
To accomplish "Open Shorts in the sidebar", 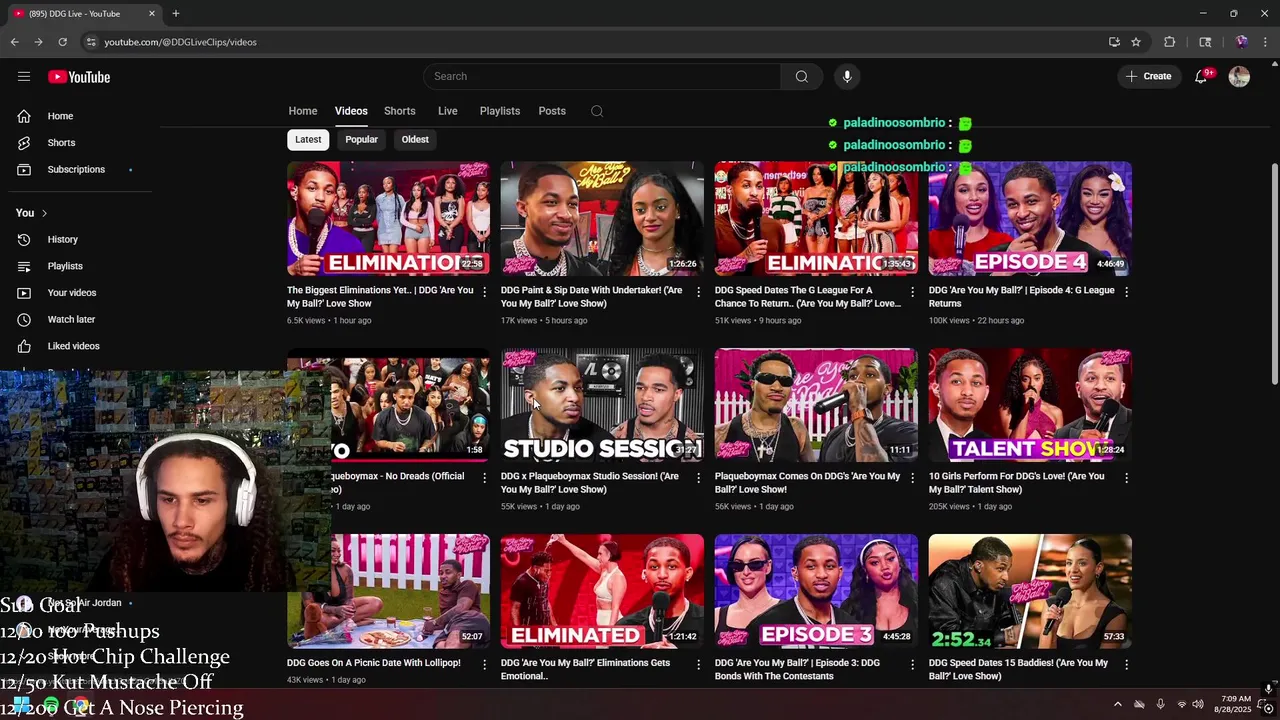I will (61, 143).
